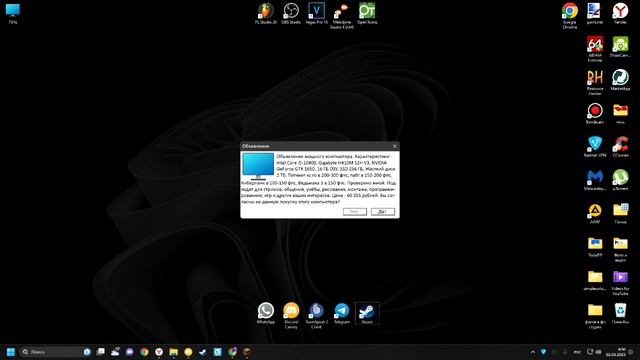This screenshot has width=640, height=360.
Task: Open Discord Canary shortcut
Action: (x=291, y=316)
